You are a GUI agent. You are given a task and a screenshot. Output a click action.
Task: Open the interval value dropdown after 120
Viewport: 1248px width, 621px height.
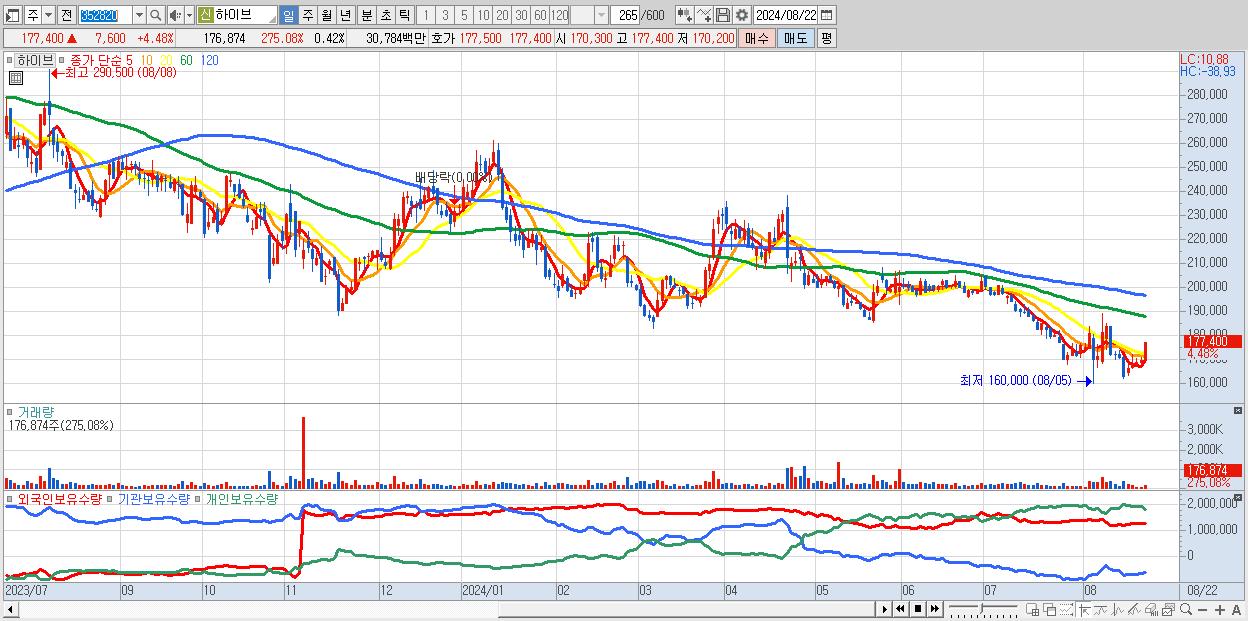(x=601, y=15)
